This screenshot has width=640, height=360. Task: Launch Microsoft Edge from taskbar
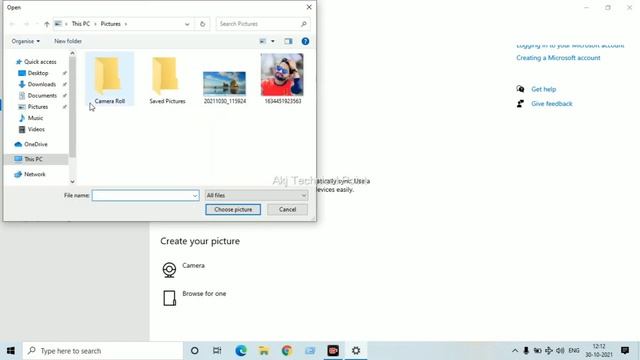[x=241, y=351]
